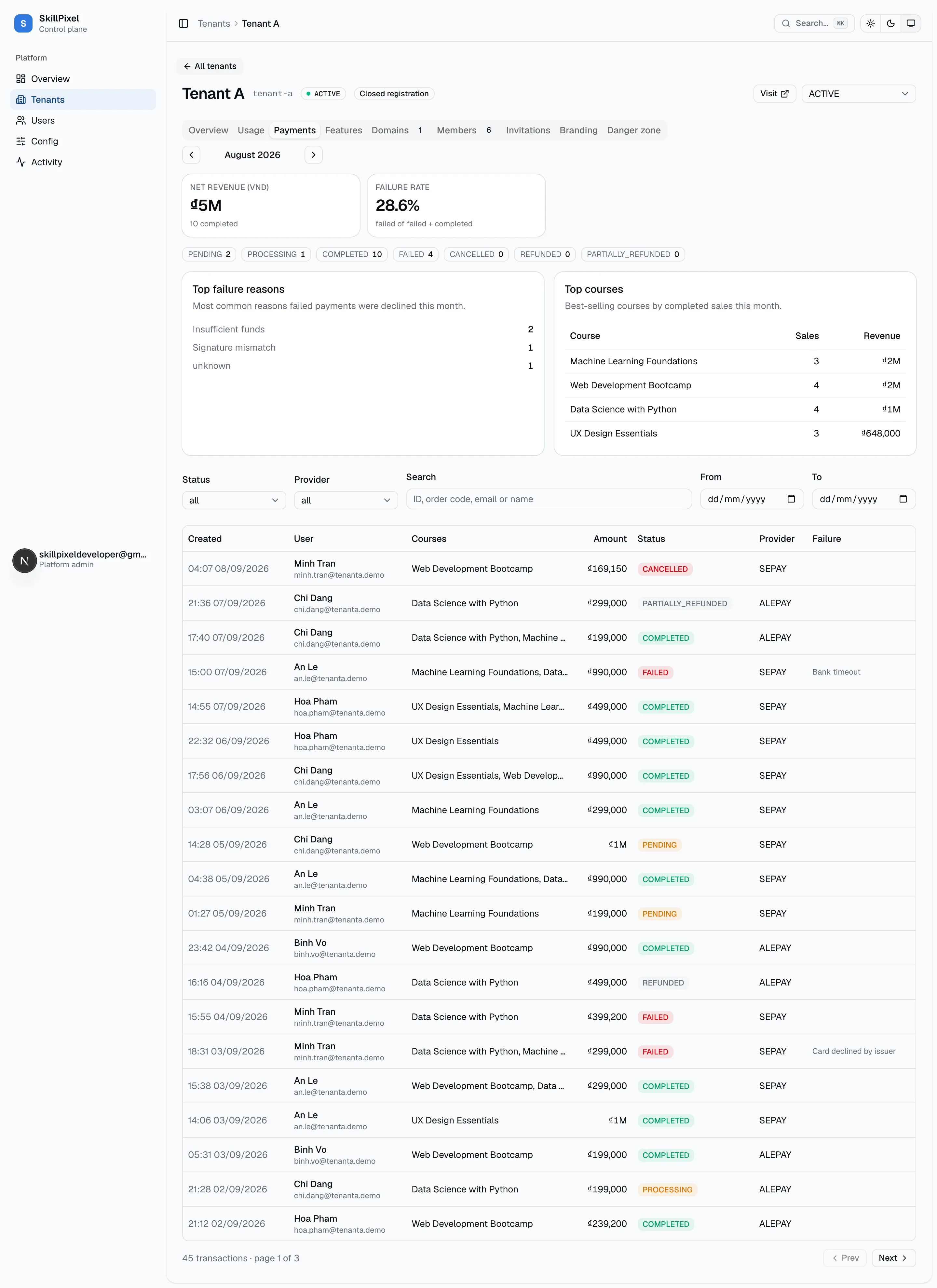Click Signature mismatch failure reason
The height and width of the screenshot is (1288, 937).
234,348
